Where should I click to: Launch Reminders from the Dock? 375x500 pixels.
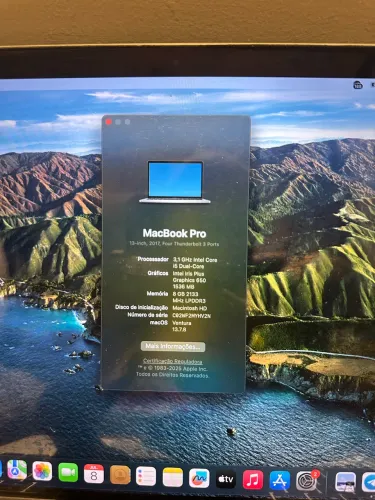point(146,476)
